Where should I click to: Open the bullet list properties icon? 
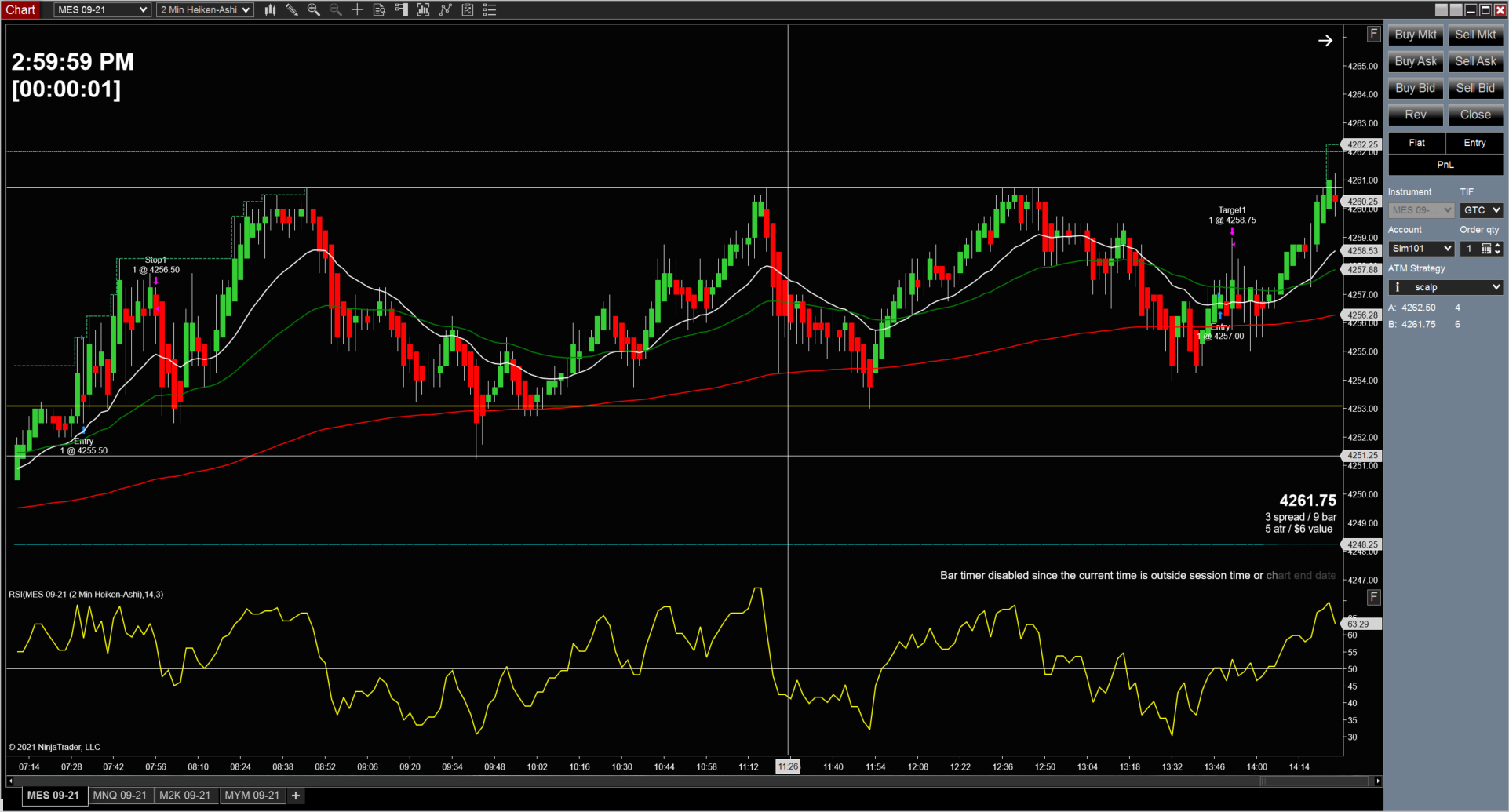click(x=490, y=10)
